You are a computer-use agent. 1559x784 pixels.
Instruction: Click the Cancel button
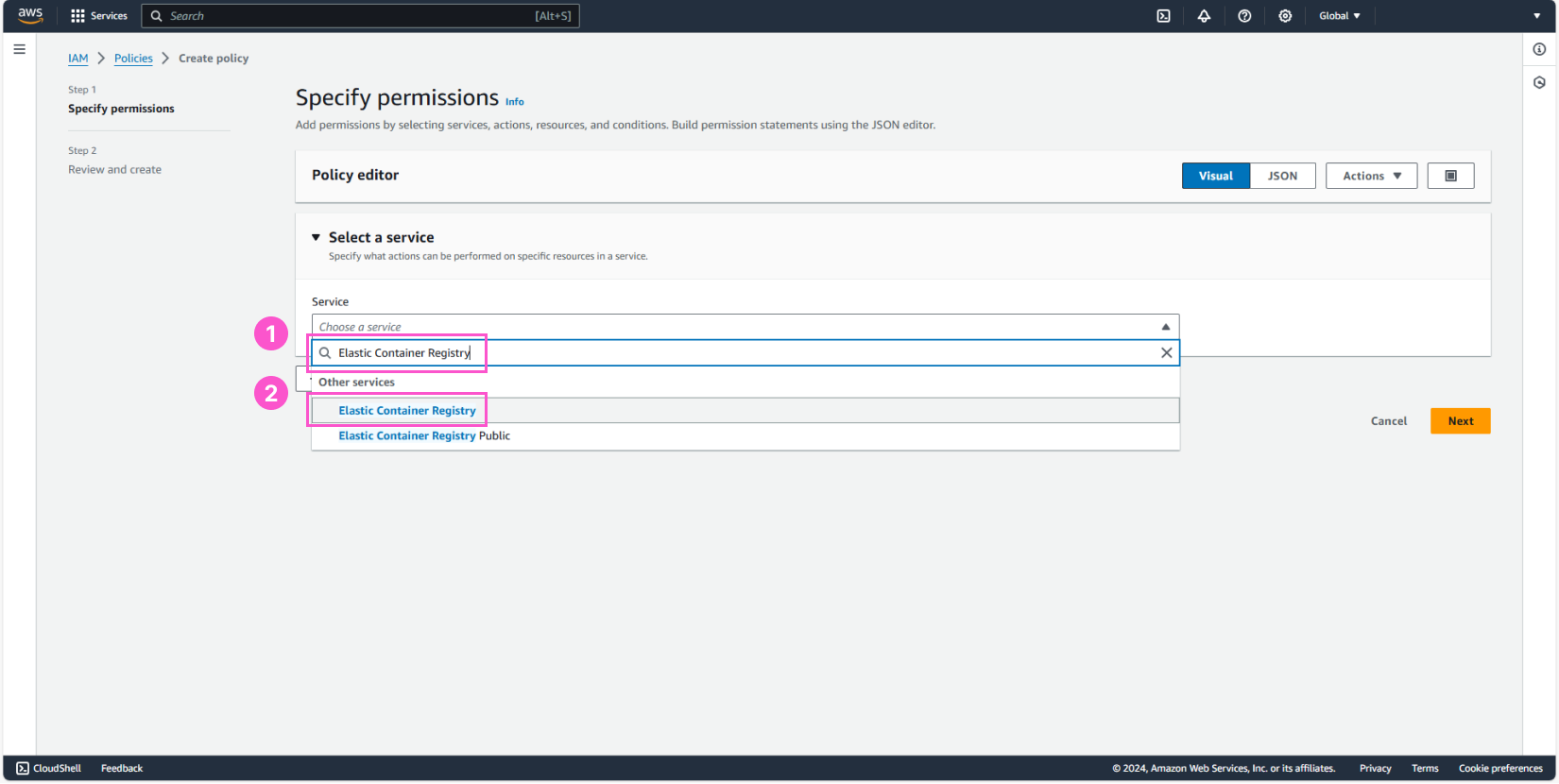1389,421
